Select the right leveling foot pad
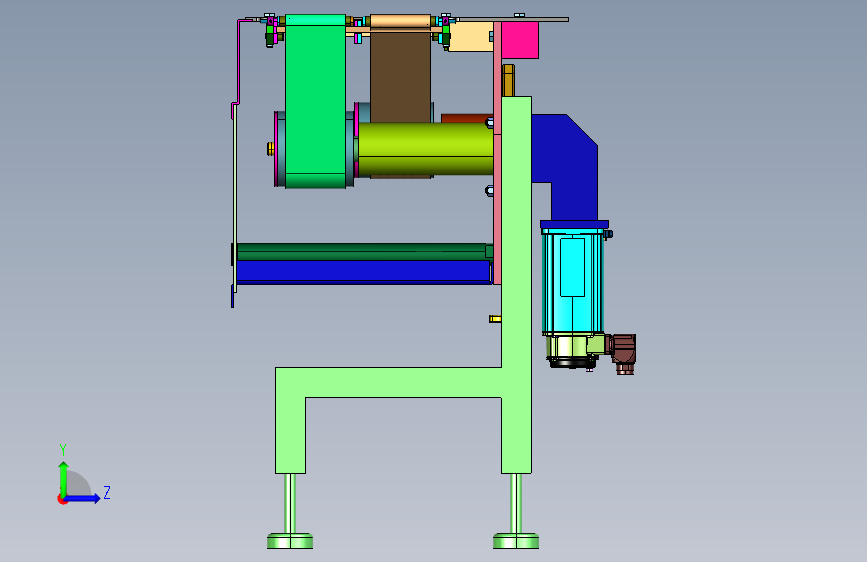Screen dimensions: 867x562 tap(516, 541)
